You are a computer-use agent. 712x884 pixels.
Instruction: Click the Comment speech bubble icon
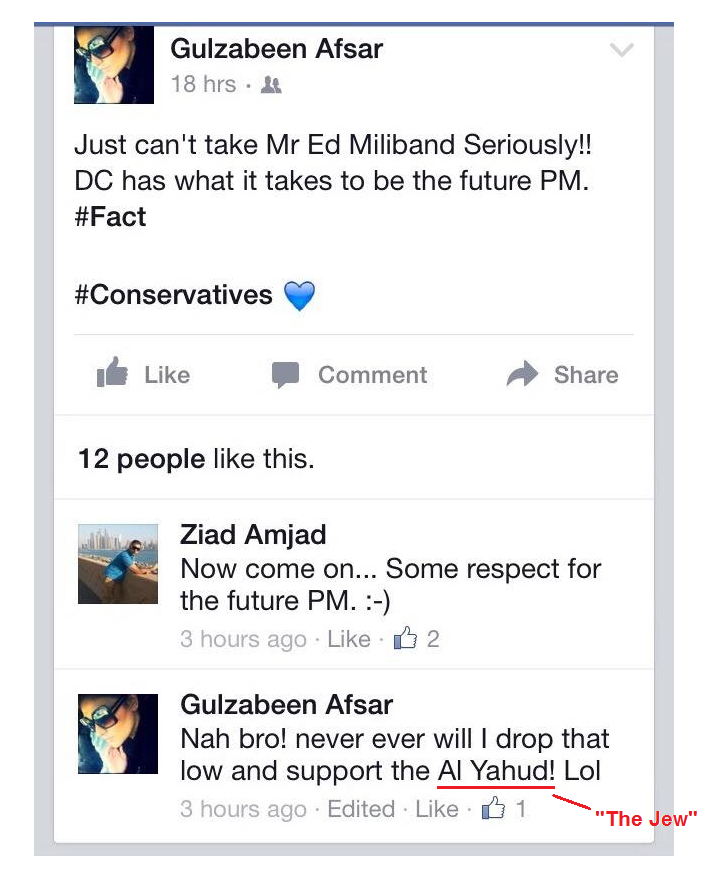[x=286, y=375]
